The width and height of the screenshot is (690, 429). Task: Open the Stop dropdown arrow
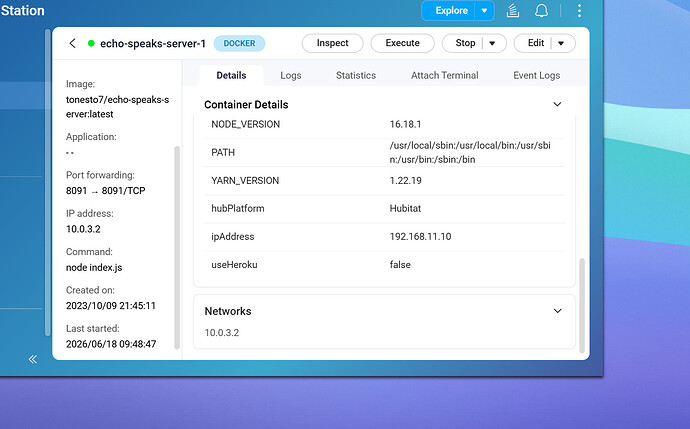pyautogui.click(x=492, y=43)
